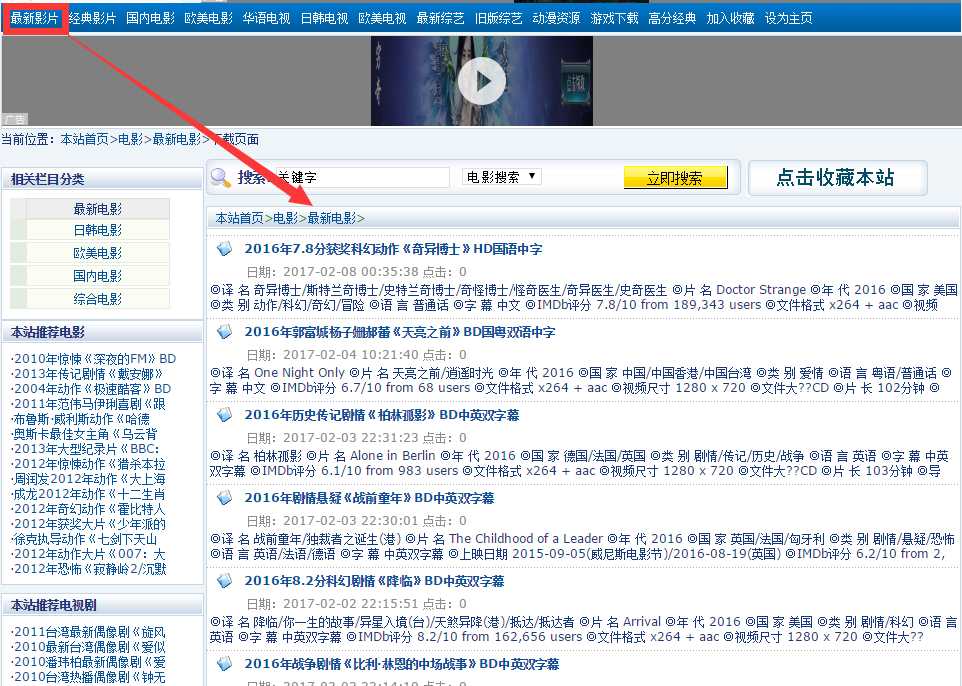Click the file icon beside 《柏林孤影》 entry
962x686 pixels.
pos(225,415)
